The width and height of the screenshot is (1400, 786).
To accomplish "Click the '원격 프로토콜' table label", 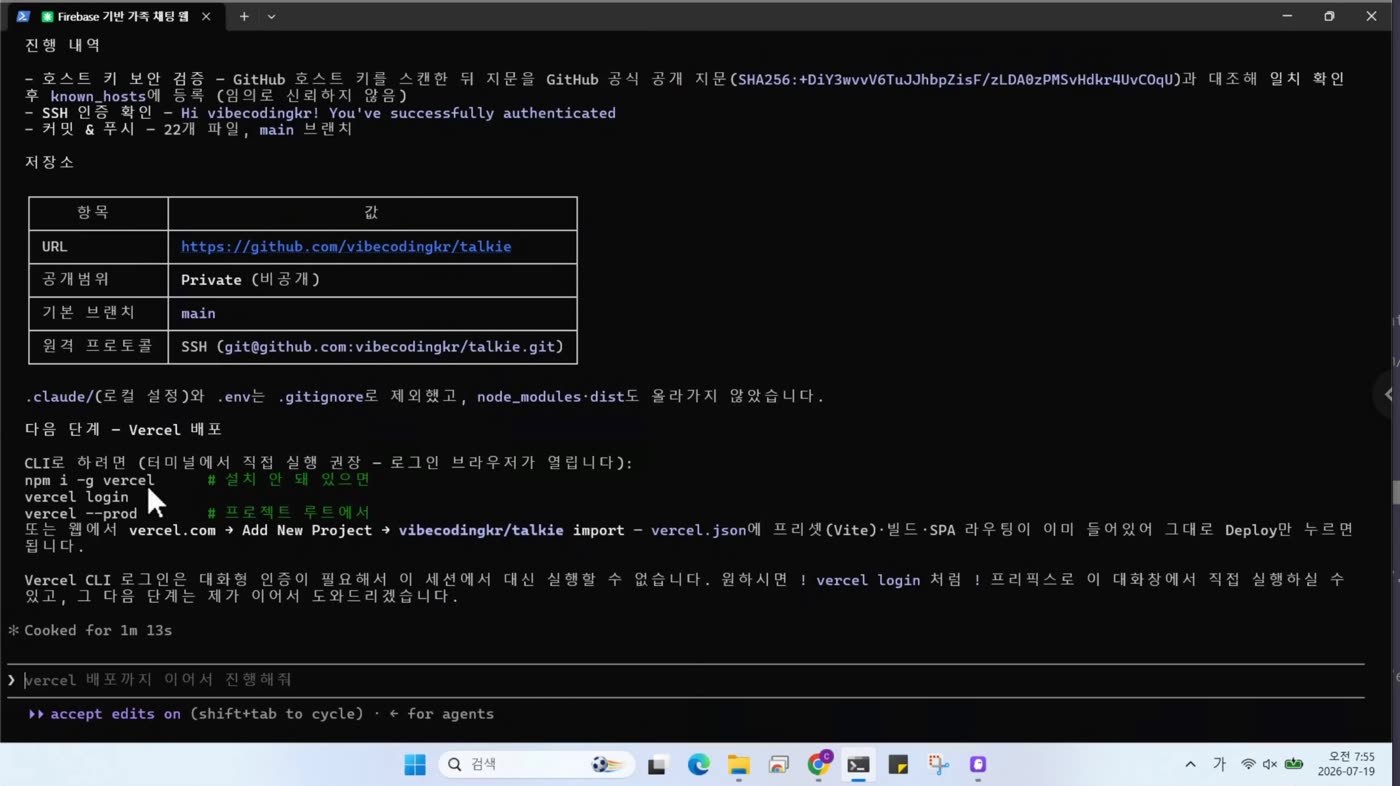I will pyautogui.click(x=97, y=346).
